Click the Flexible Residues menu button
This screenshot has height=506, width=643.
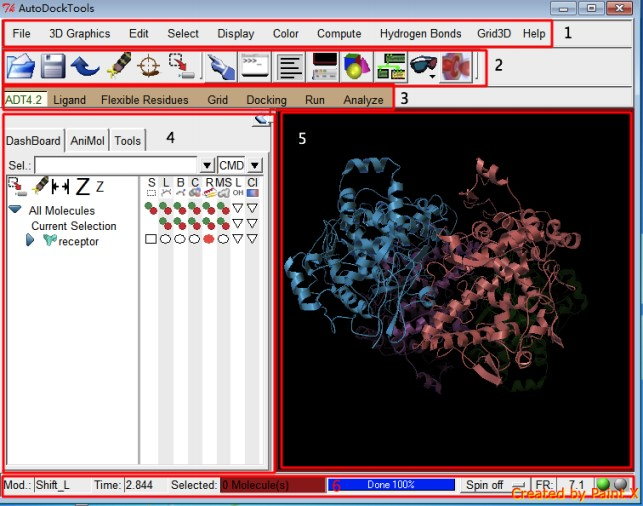(145, 100)
